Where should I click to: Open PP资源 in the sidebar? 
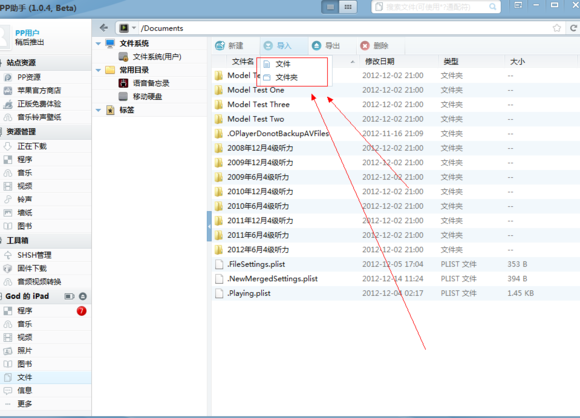tap(29, 77)
